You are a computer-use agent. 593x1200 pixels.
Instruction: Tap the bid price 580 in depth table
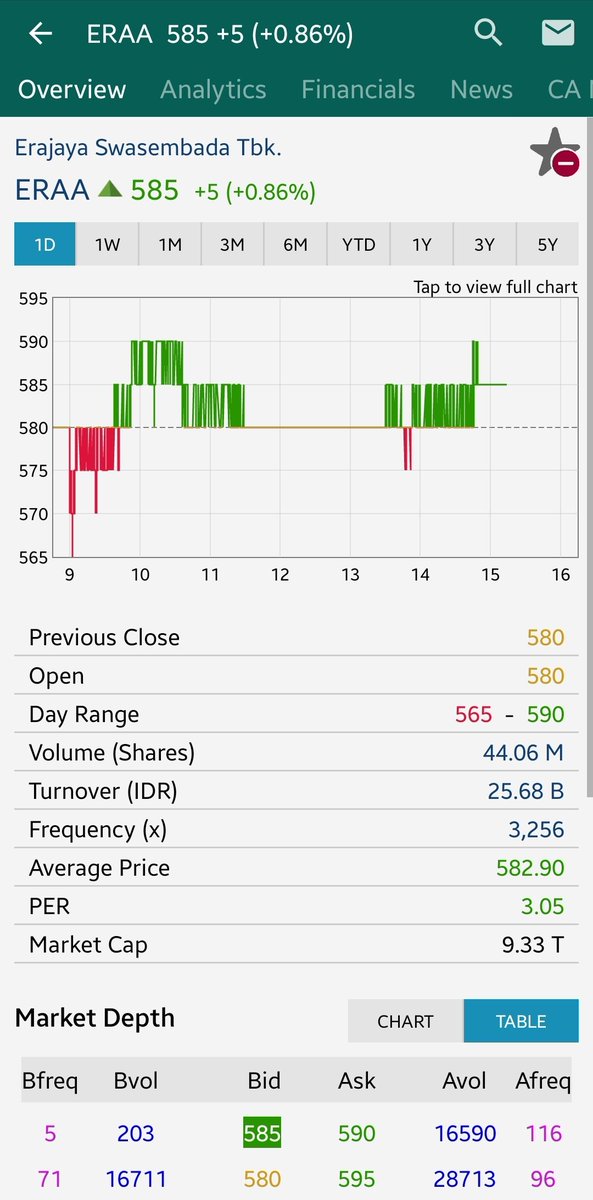click(x=262, y=1179)
